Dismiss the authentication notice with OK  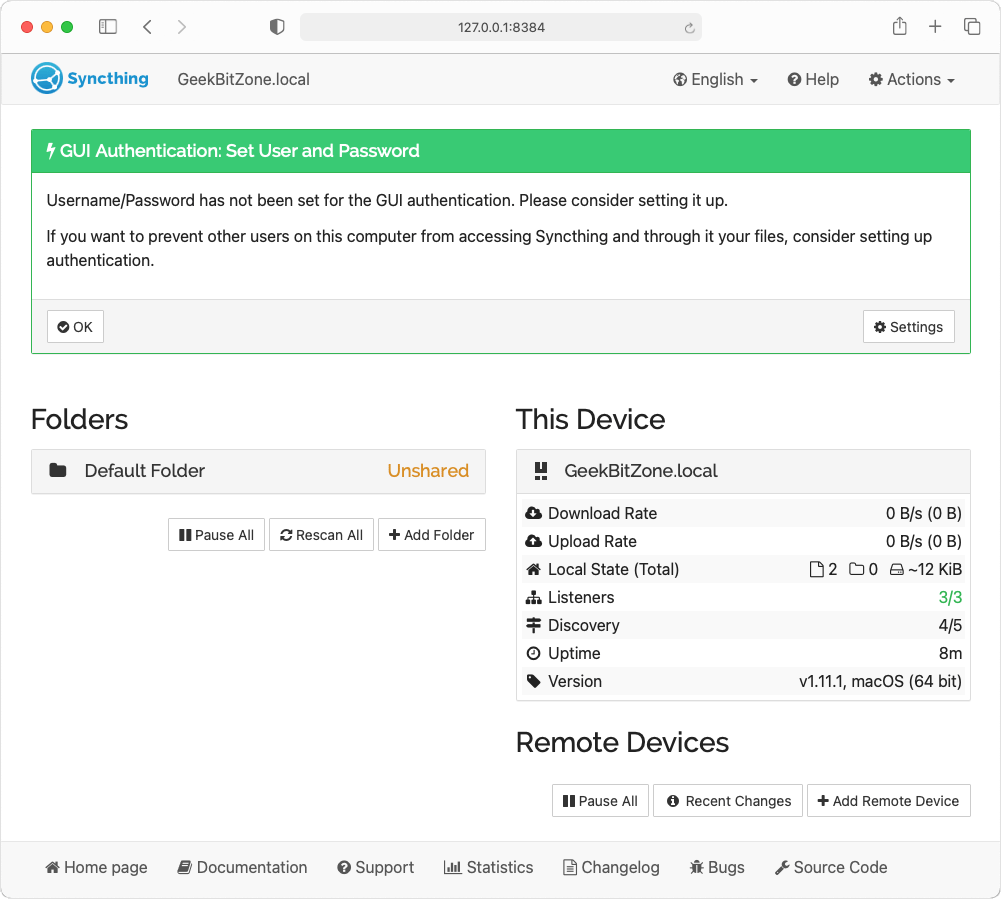75,326
